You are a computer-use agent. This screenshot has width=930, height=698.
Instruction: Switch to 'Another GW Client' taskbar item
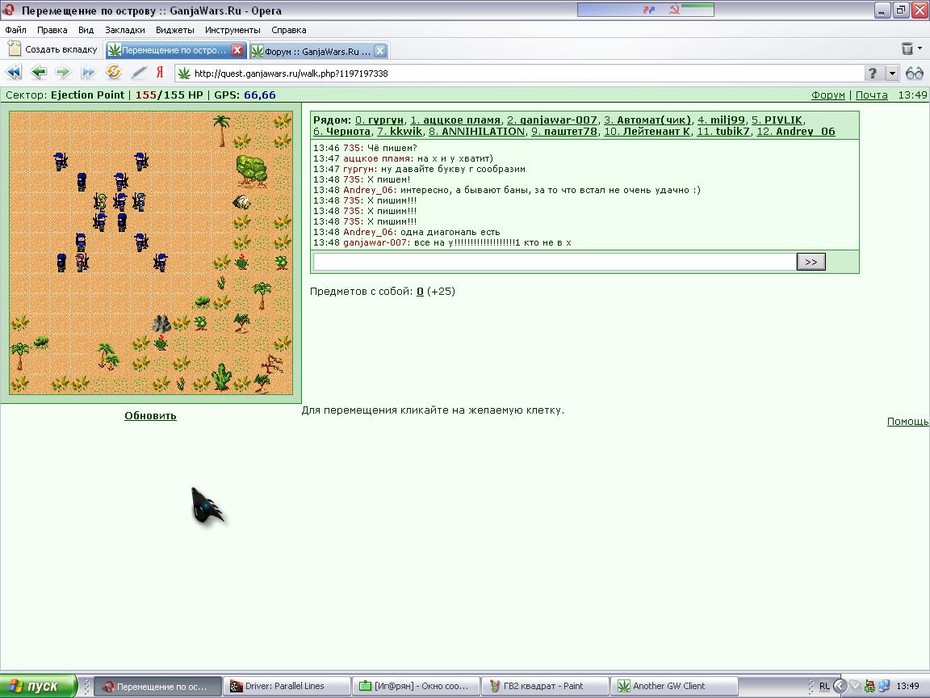pyautogui.click(x=674, y=686)
